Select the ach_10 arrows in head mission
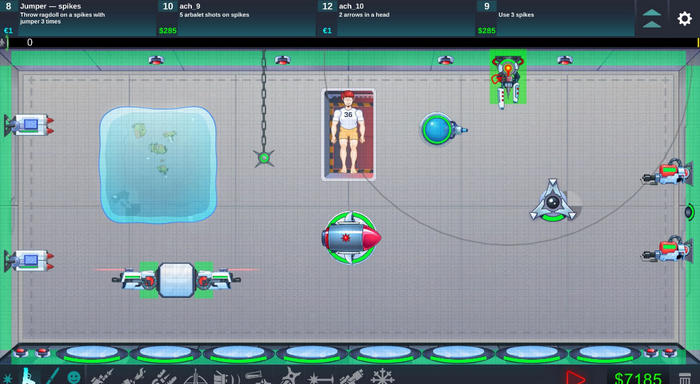The width and height of the screenshot is (700, 384). pos(396,18)
